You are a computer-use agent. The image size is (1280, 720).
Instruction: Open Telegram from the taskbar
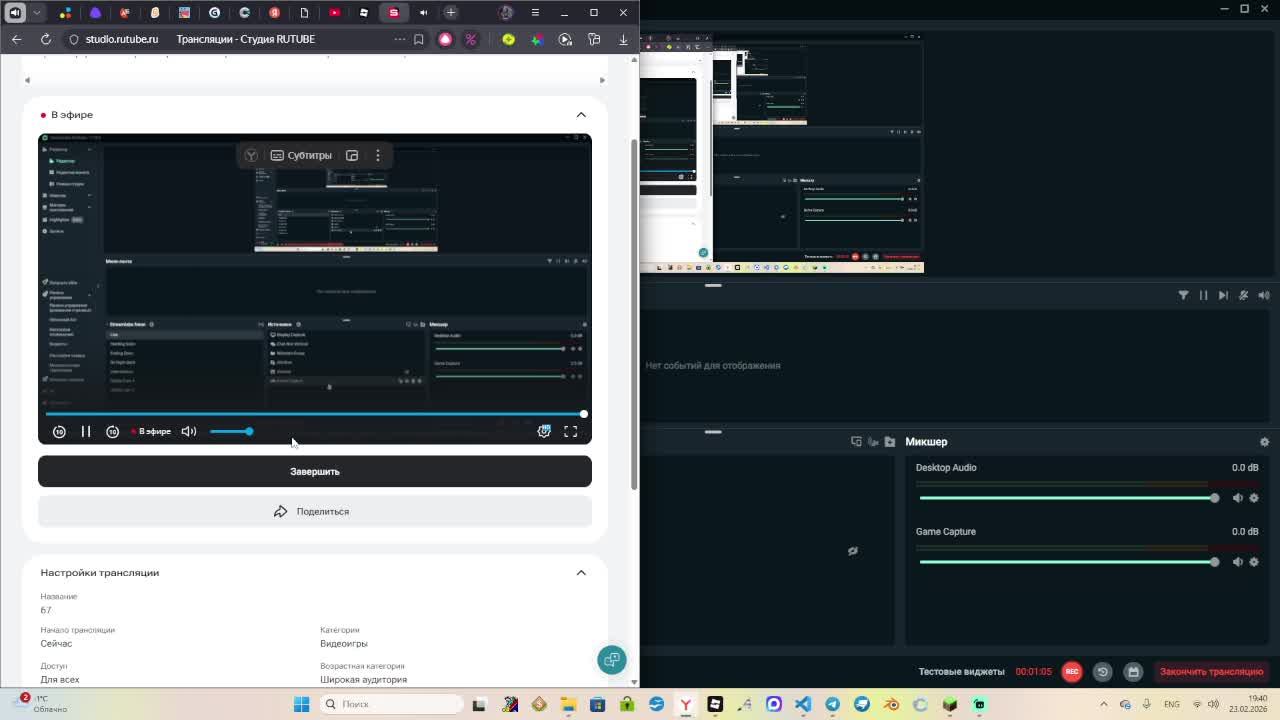click(x=833, y=704)
